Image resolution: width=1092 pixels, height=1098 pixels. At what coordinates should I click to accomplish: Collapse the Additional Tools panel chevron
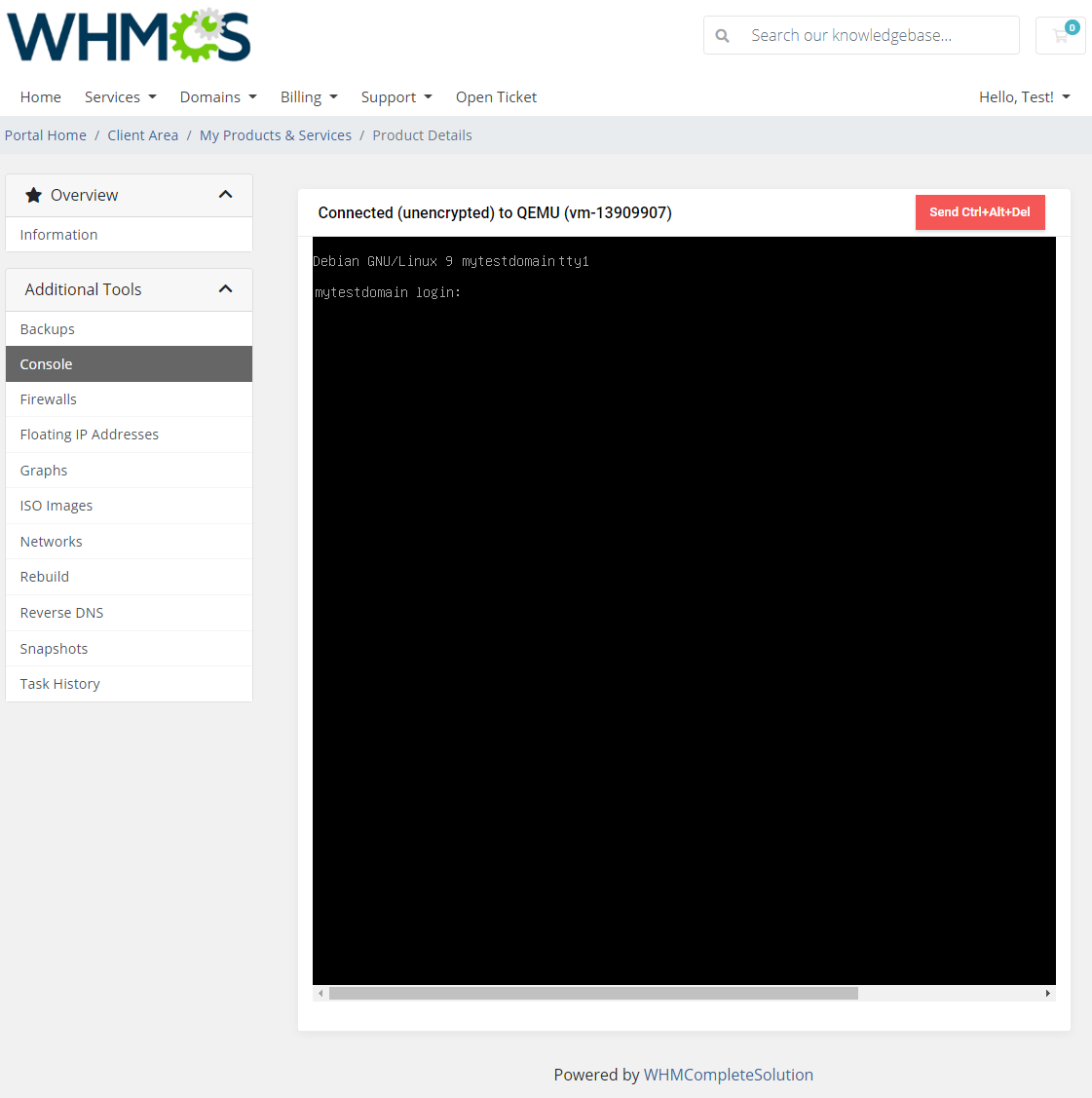[x=225, y=289]
